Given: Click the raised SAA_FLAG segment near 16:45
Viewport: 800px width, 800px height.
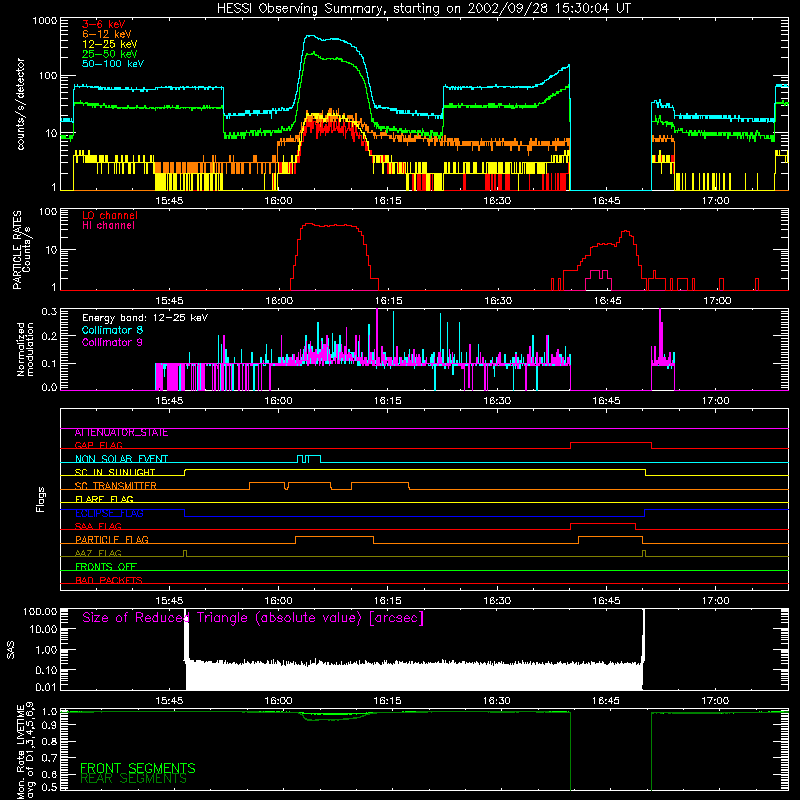Looking at the screenshot, I should click(603, 524).
